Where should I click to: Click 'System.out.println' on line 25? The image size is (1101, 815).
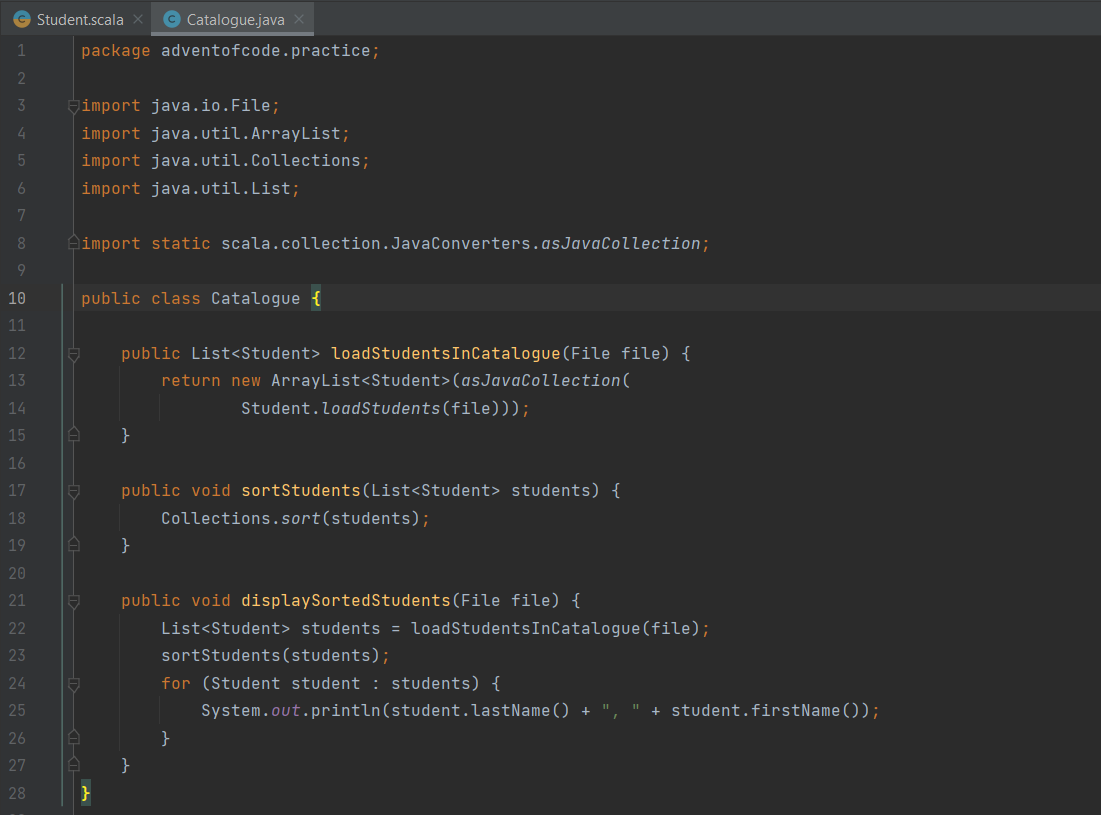(x=291, y=710)
